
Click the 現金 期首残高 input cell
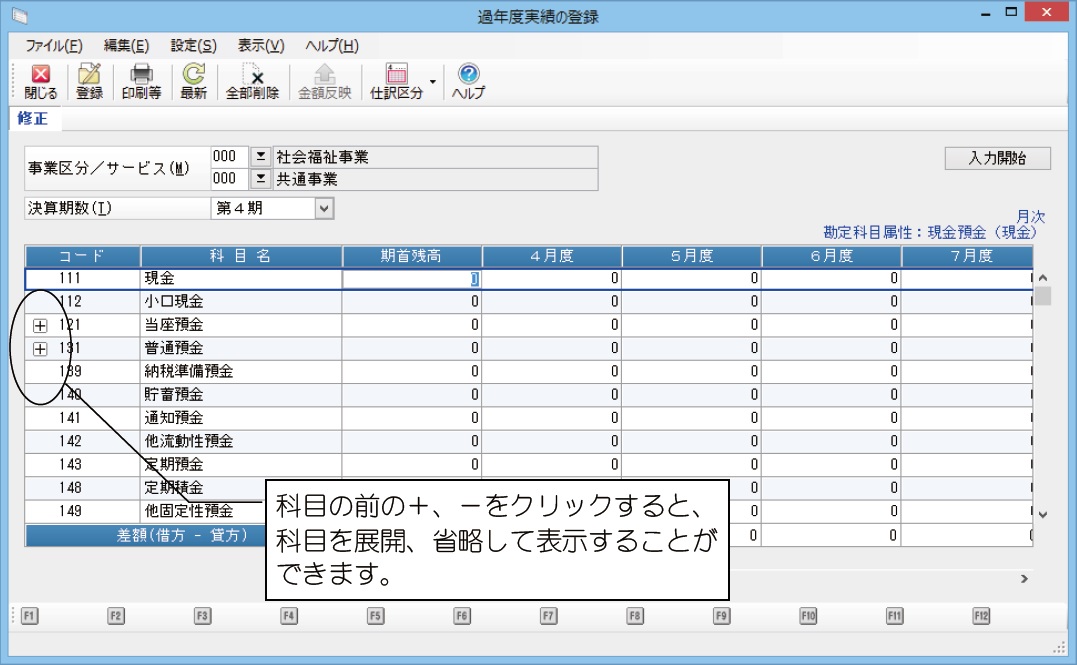(x=411, y=279)
